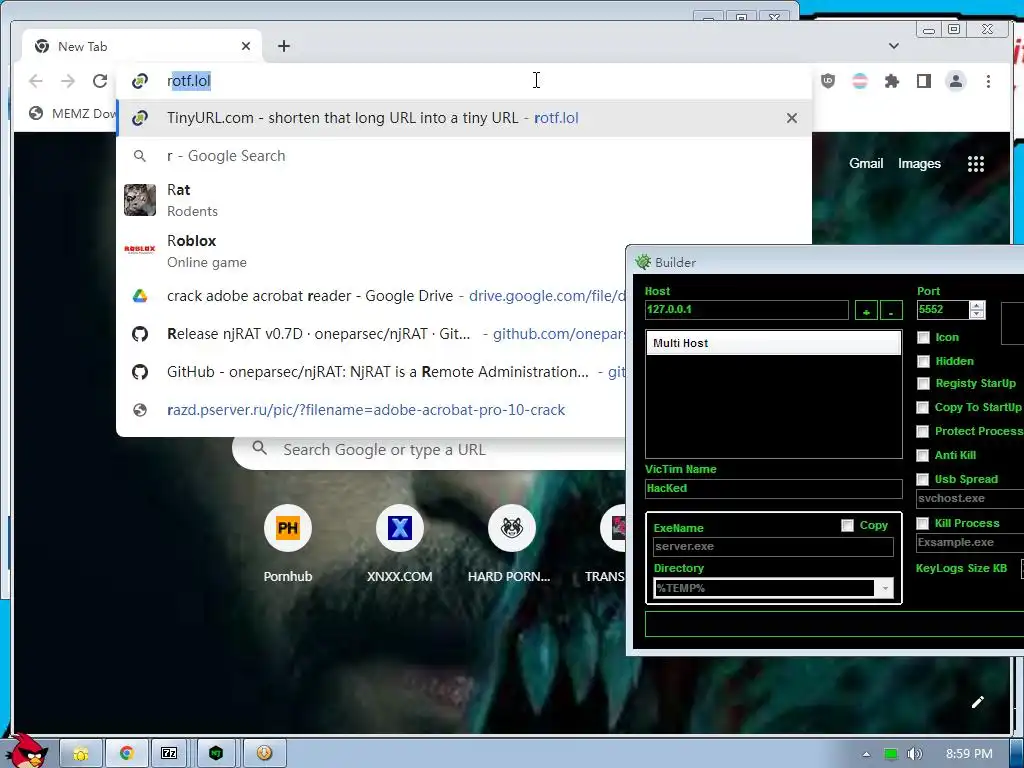This screenshot has height=768, width=1024.
Task: Click the green minus button beside Host
Action: [891, 310]
